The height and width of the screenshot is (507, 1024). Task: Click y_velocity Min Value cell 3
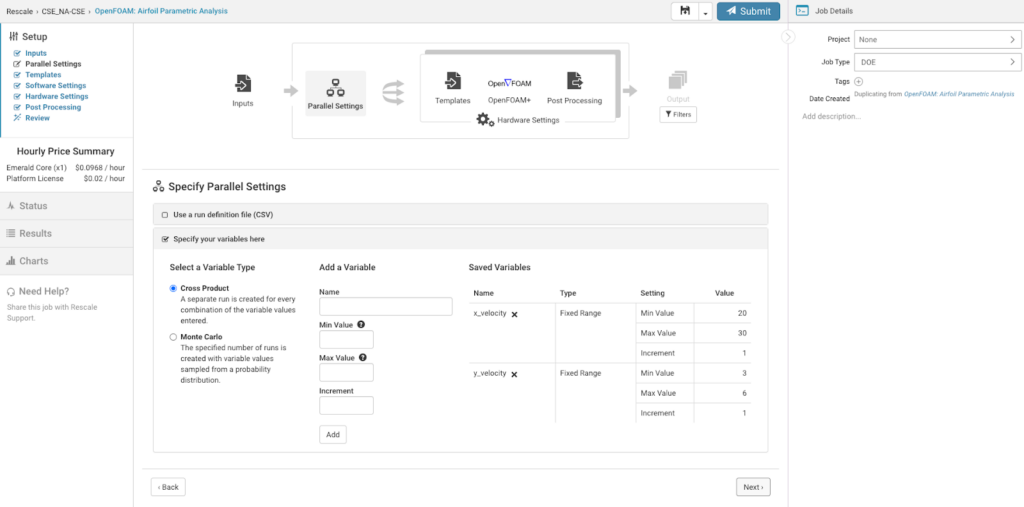click(722, 373)
